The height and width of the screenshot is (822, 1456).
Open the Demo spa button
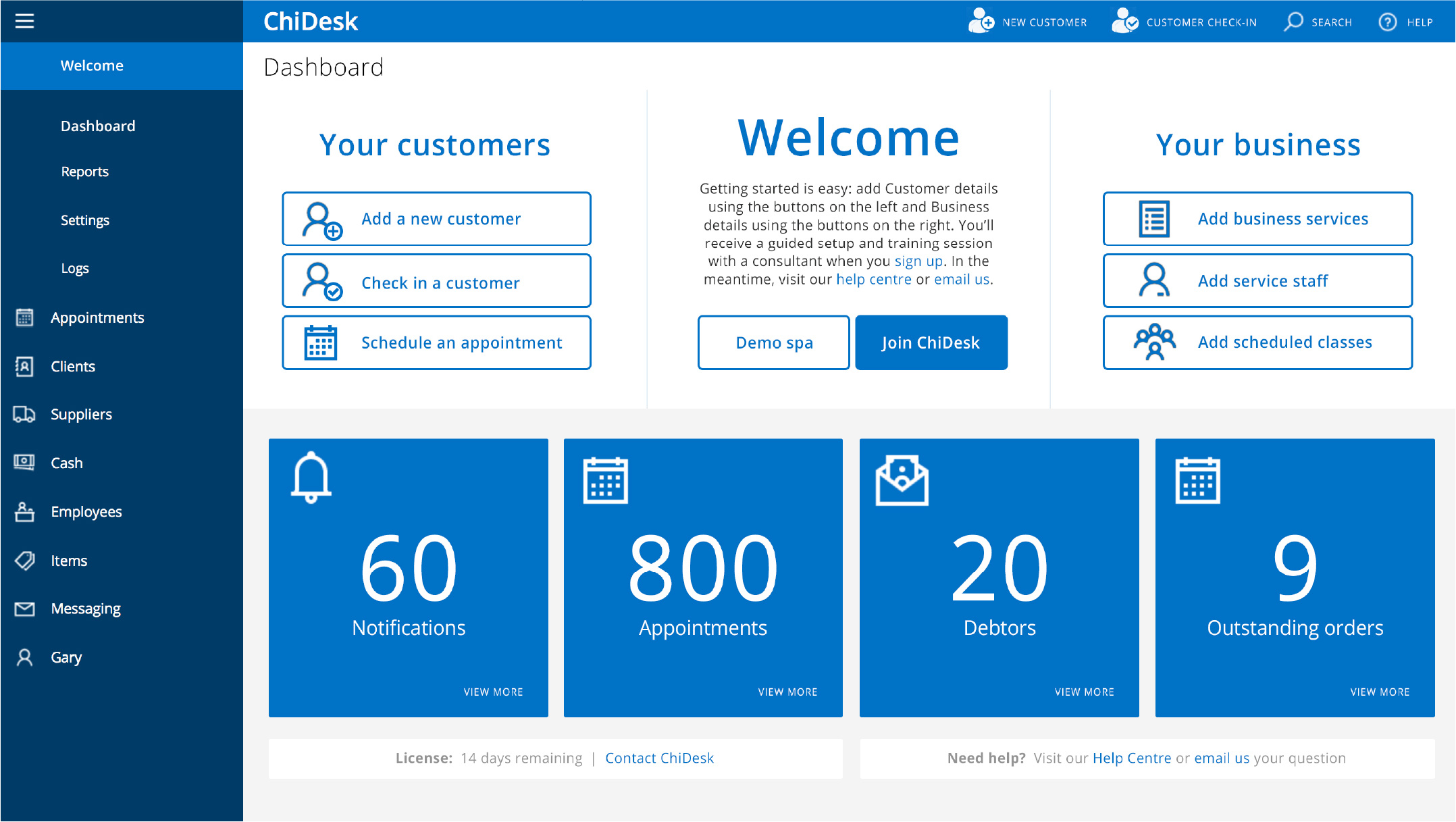coord(774,342)
